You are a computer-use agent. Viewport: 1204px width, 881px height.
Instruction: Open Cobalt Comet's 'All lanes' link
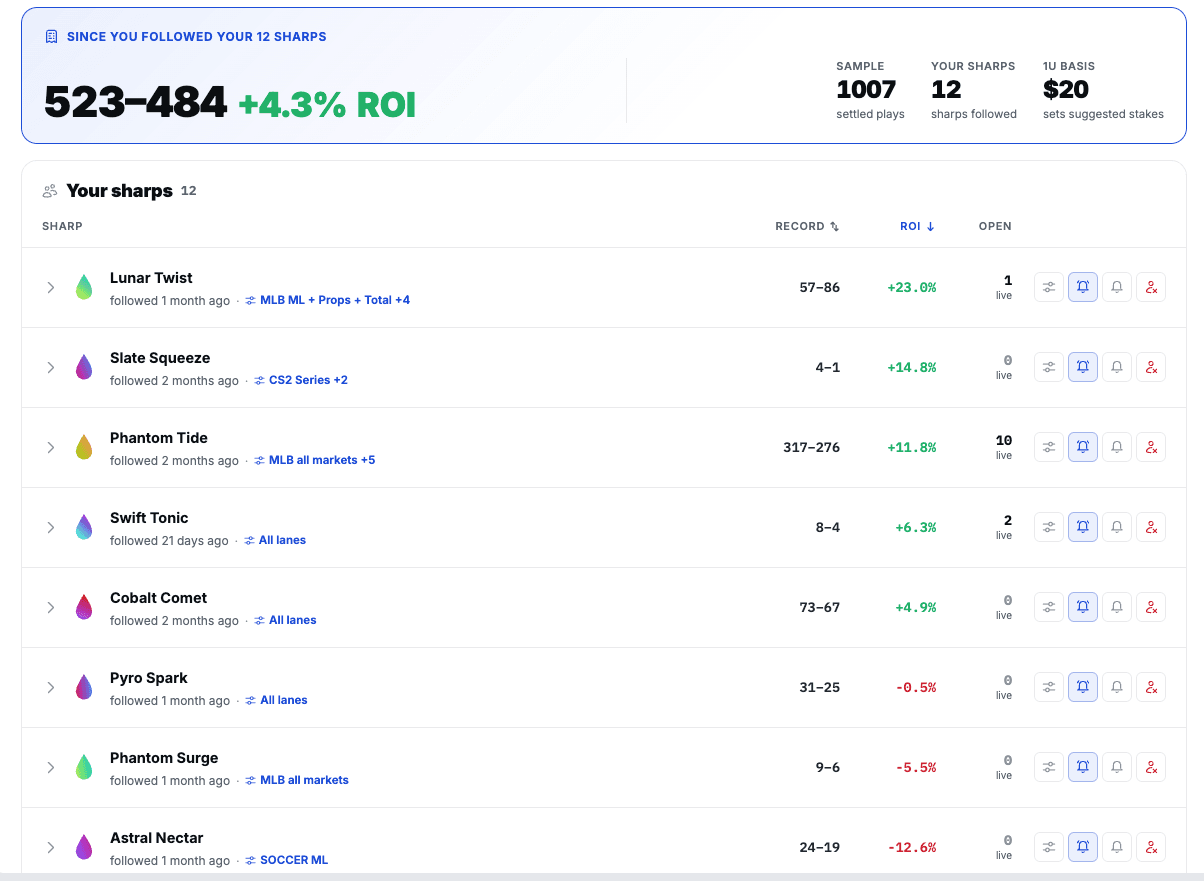pyautogui.click(x=285, y=620)
